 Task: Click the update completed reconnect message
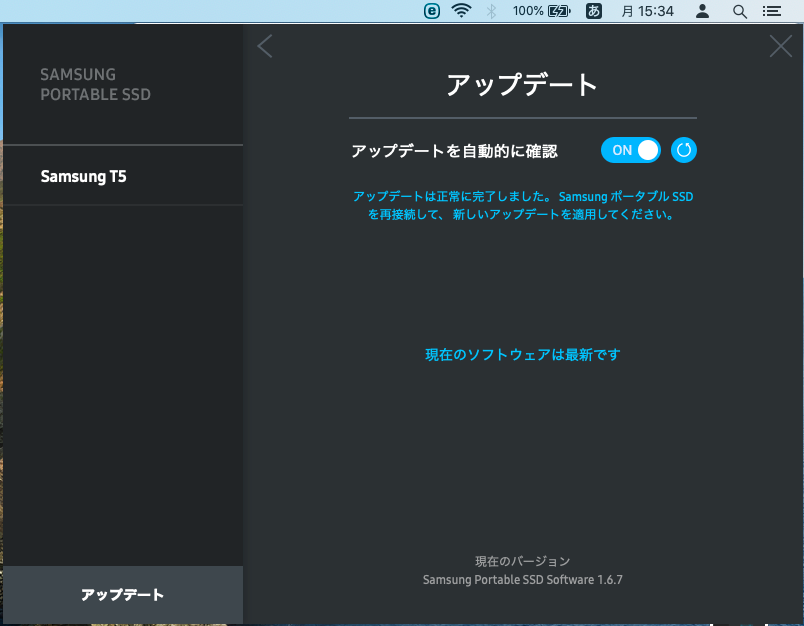[523, 205]
